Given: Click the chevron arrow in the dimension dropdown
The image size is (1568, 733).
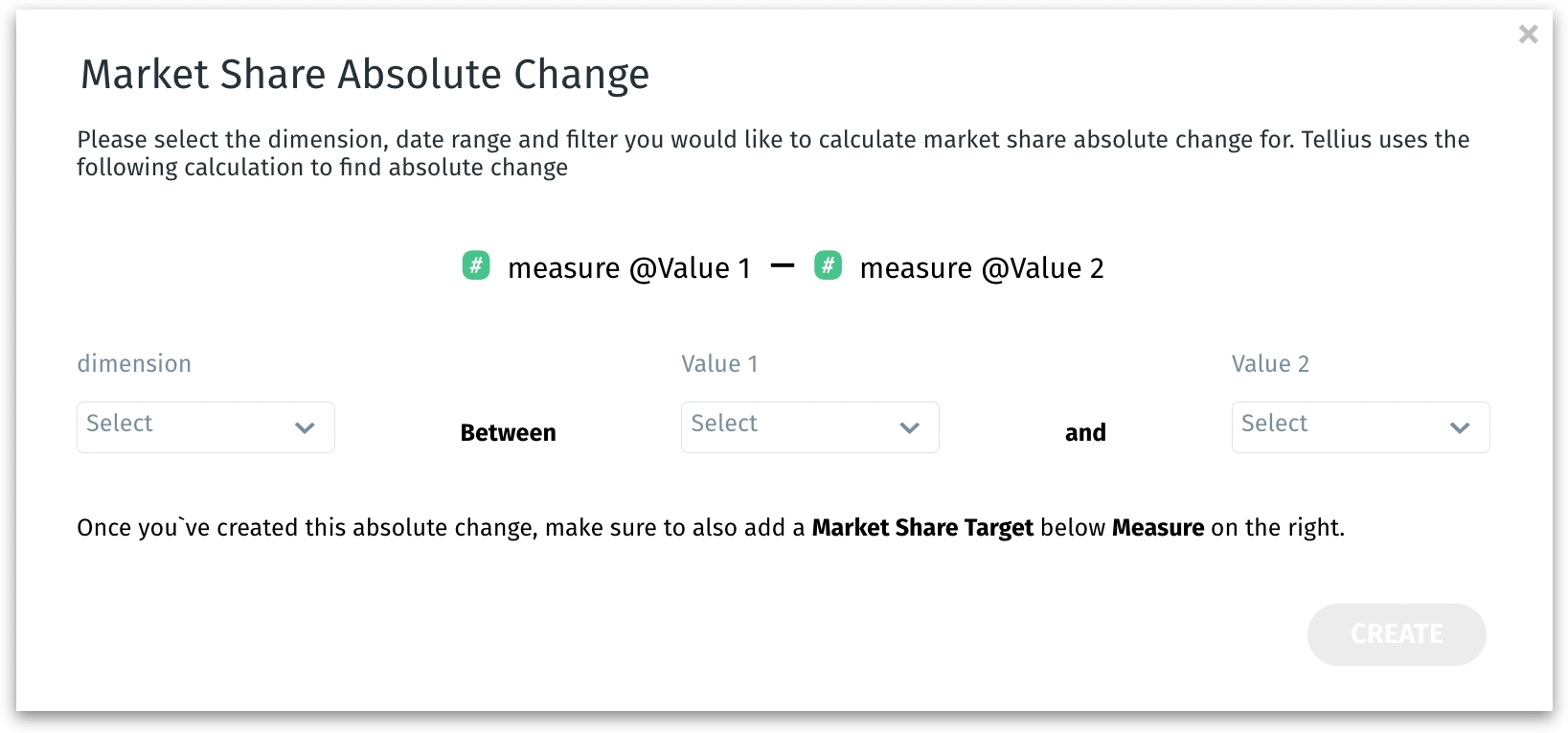Looking at the screenshot, I should (x=305, y=428).
